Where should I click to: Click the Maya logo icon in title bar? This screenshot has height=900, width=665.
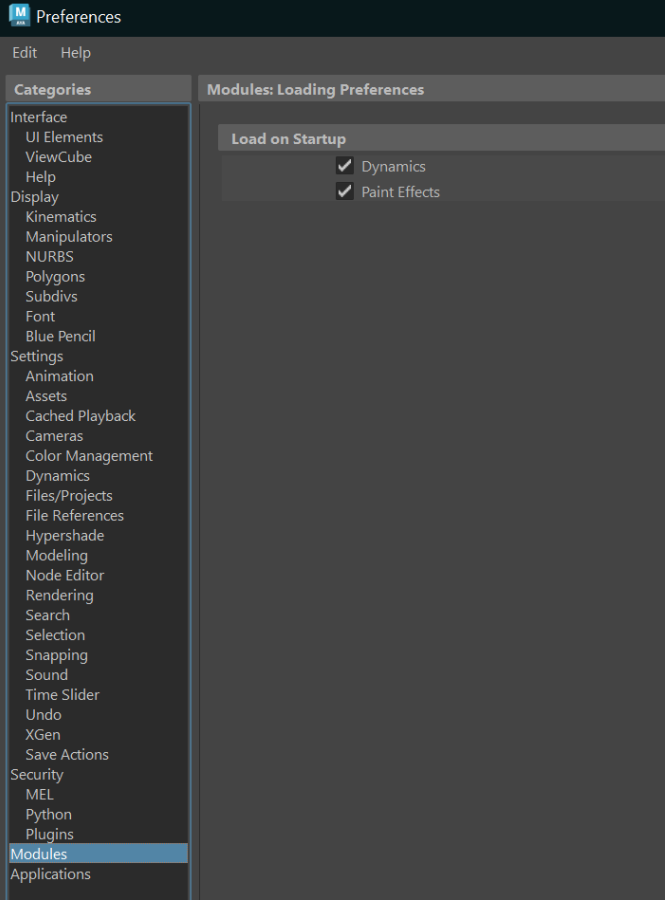click(x=19, y=16)
